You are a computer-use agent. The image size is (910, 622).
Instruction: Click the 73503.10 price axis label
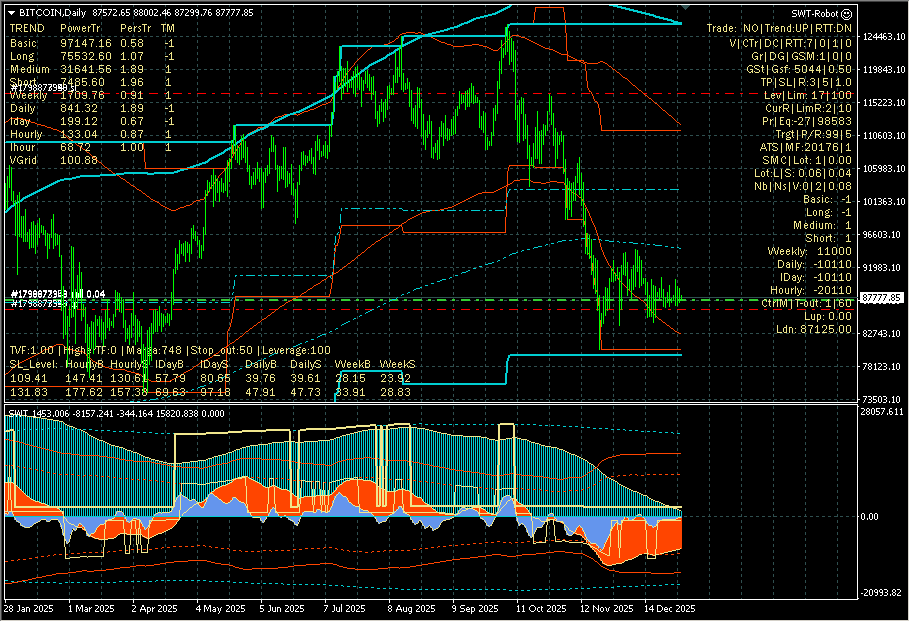coord(884,399)
